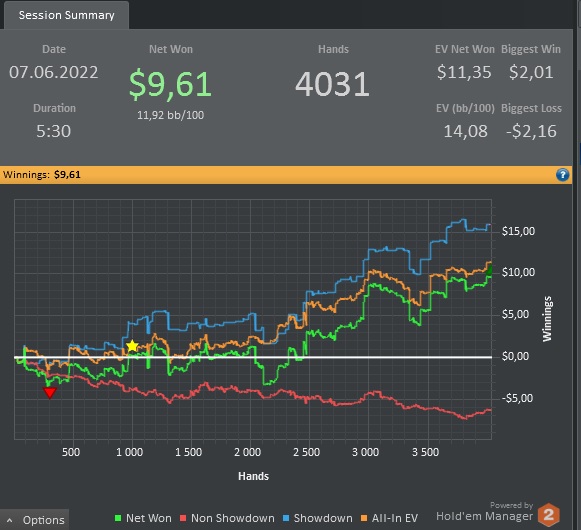The height and width of the screenshot is (530, 581).
Task: Click the Date header label
Action: coord(54,49)
